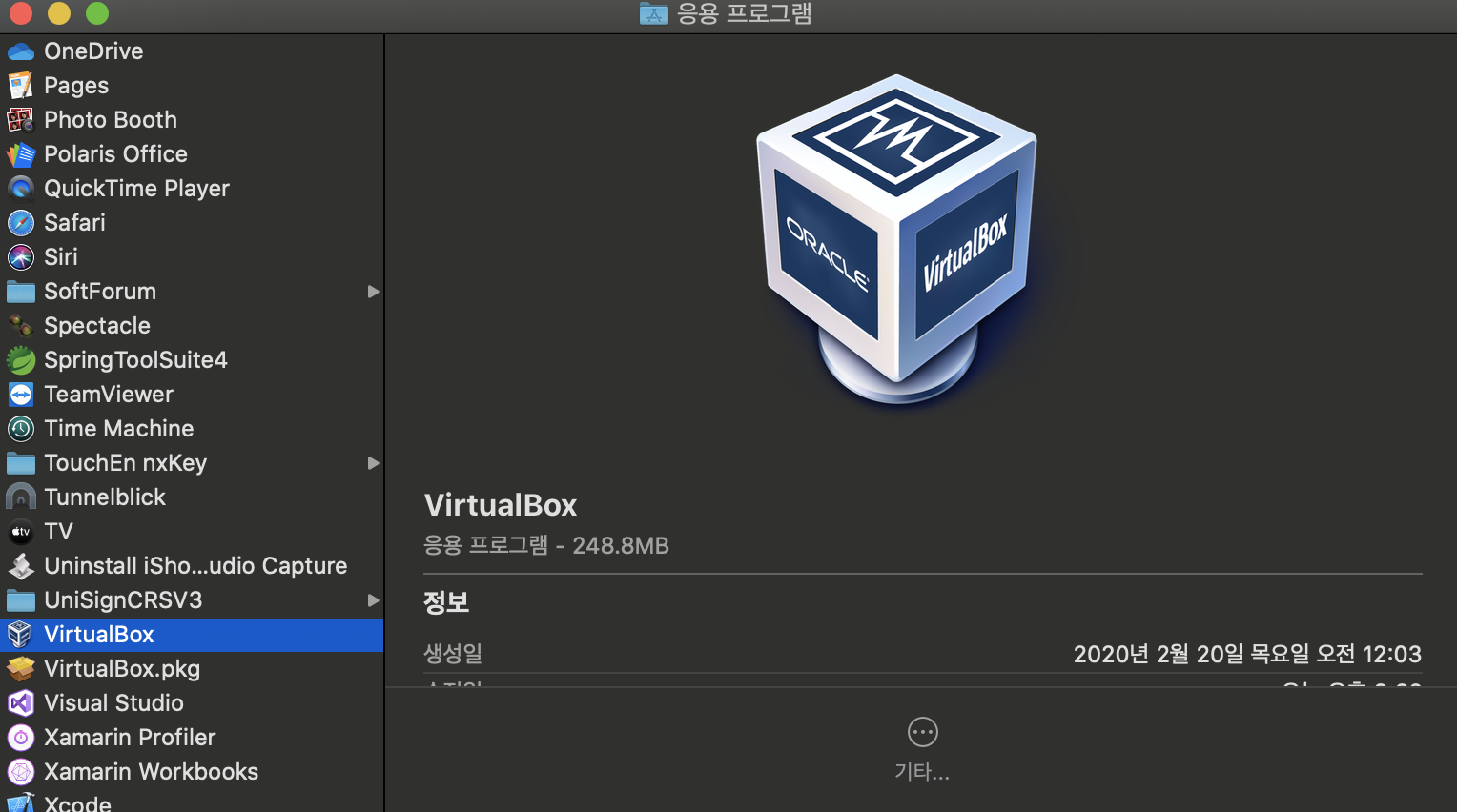Viewport: 1457px width, 812px height.
Task: Click the 생성일 label
Action: [x=453, y=654]
